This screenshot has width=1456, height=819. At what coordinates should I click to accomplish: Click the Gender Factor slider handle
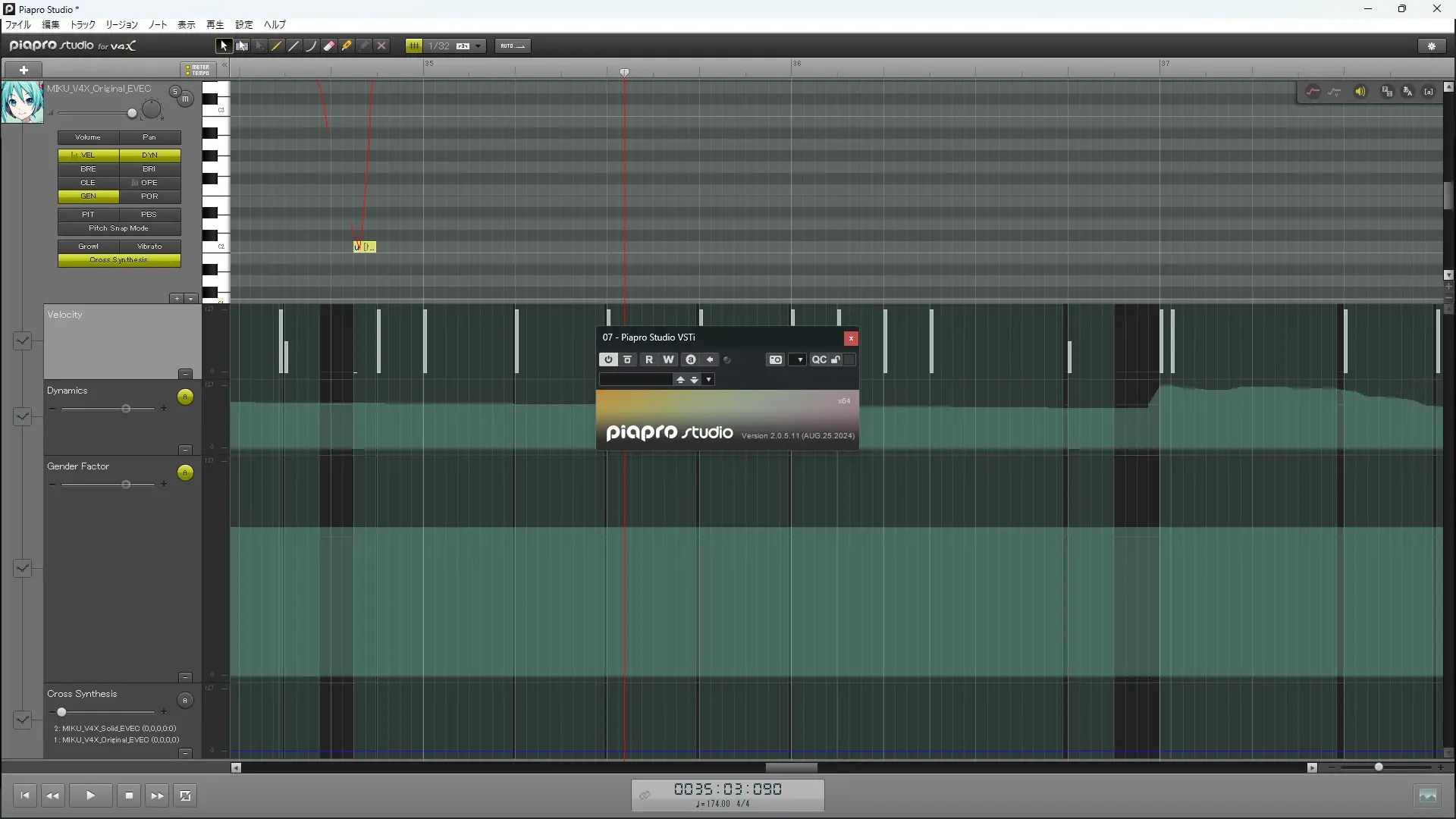(x=126, y=485)
